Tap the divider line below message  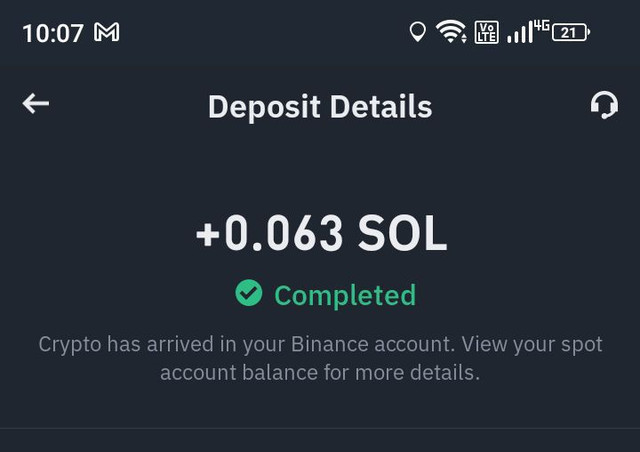pyautogui.click(x=320, y=428)
